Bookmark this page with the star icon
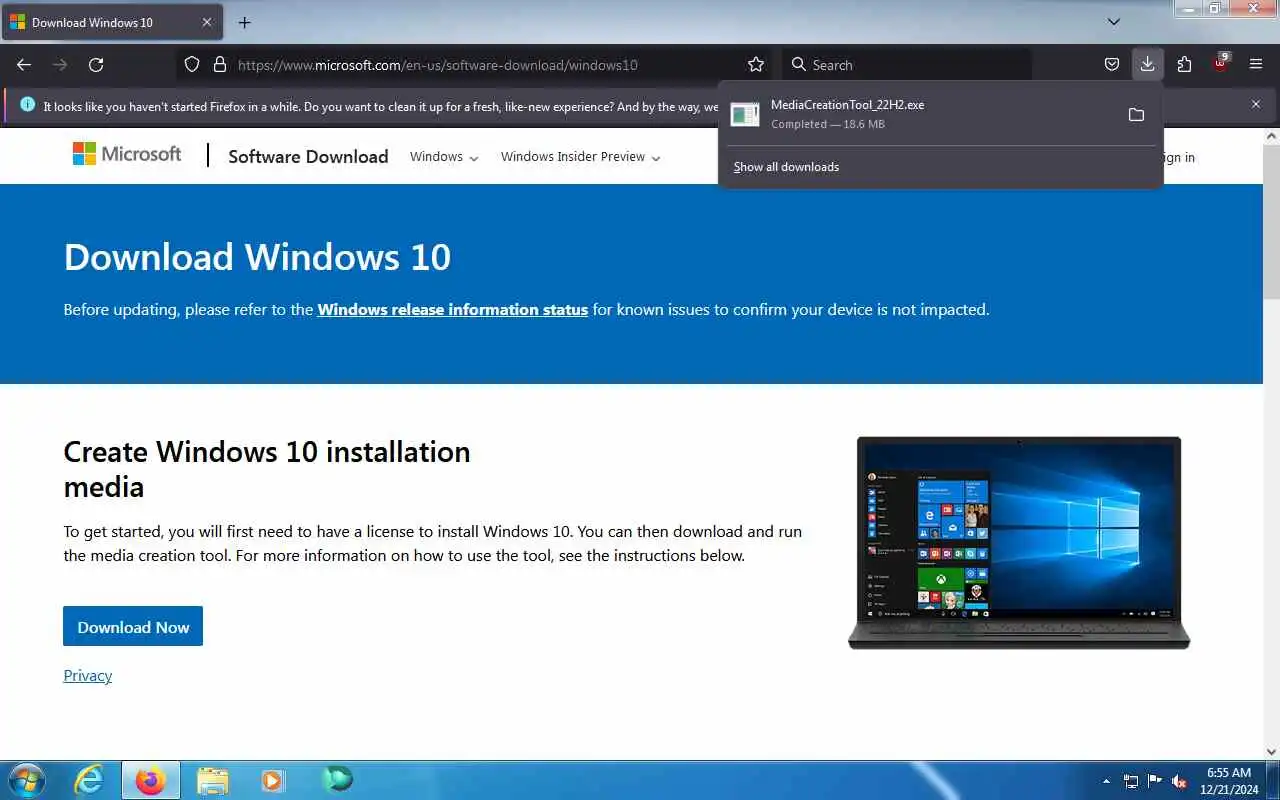The width and height of the screenshot is (1280, 800). click(756, 65)
